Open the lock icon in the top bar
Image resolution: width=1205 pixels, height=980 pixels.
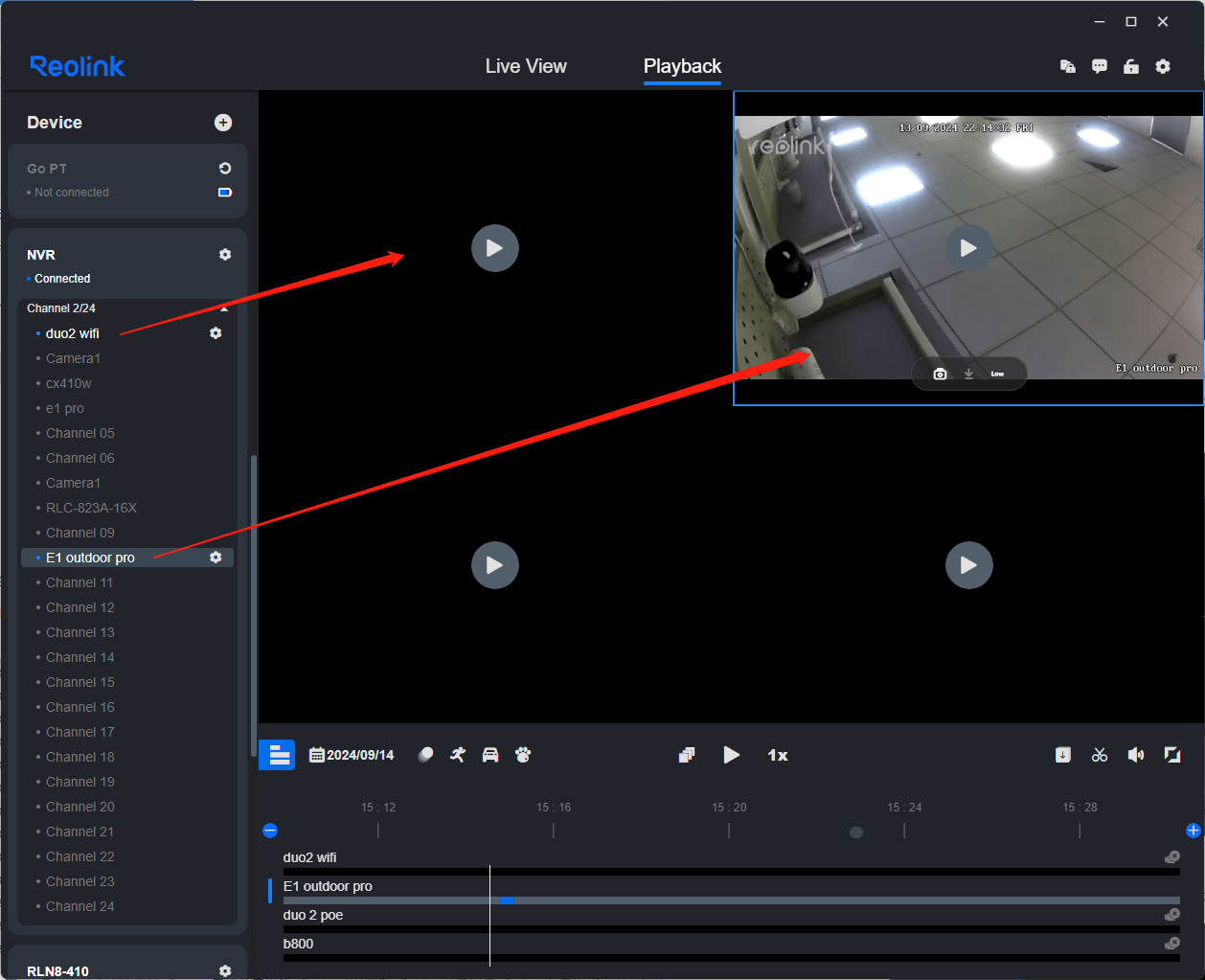pos(1131,66)
